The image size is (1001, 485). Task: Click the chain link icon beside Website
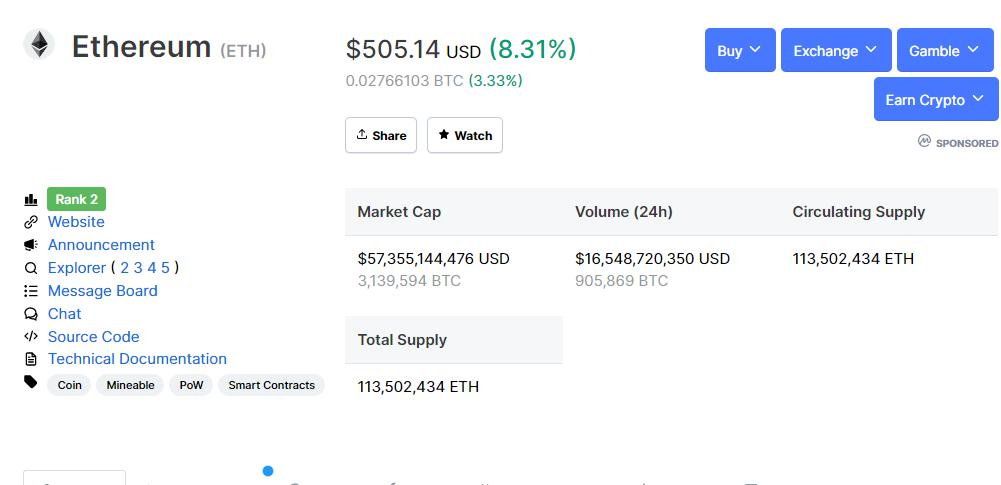pyautogui.click(x=31, y=222)
